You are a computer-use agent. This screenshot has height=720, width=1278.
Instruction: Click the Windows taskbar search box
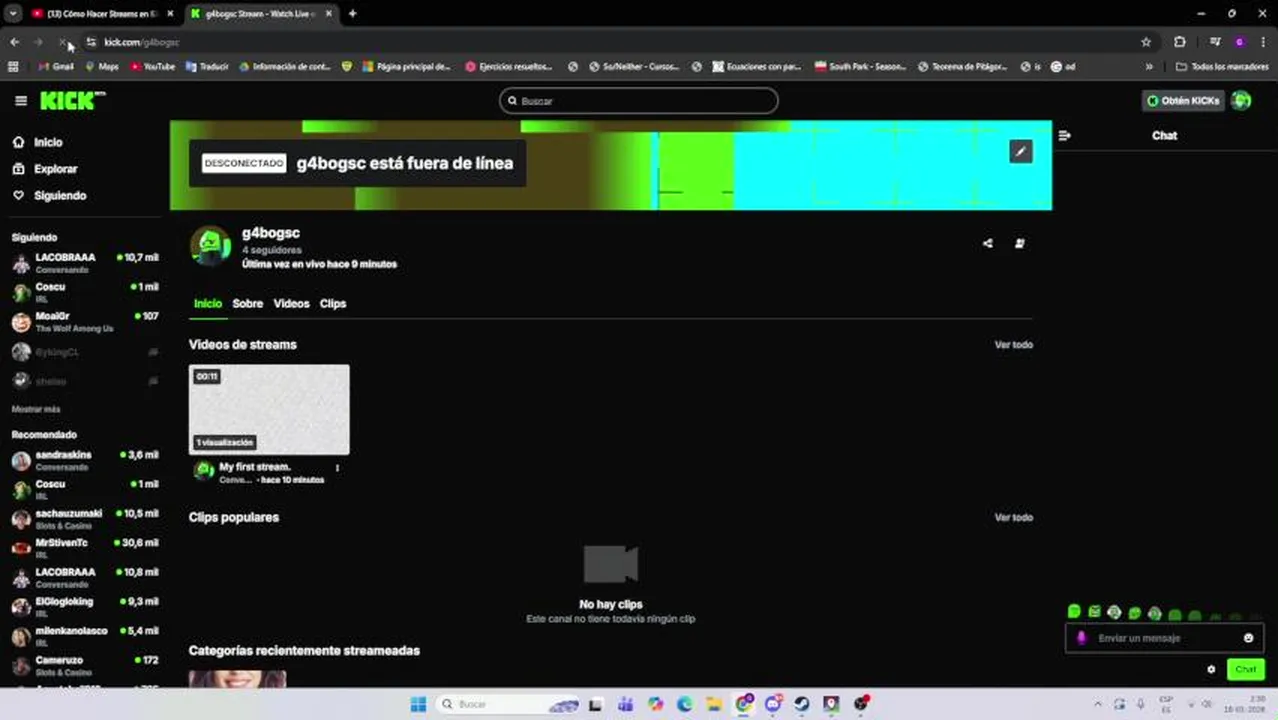coord(510,704)
